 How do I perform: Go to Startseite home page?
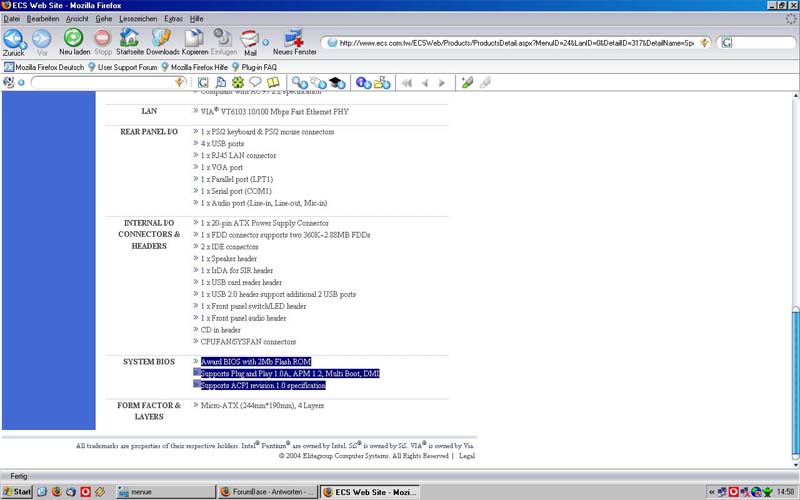pos(130,42)
